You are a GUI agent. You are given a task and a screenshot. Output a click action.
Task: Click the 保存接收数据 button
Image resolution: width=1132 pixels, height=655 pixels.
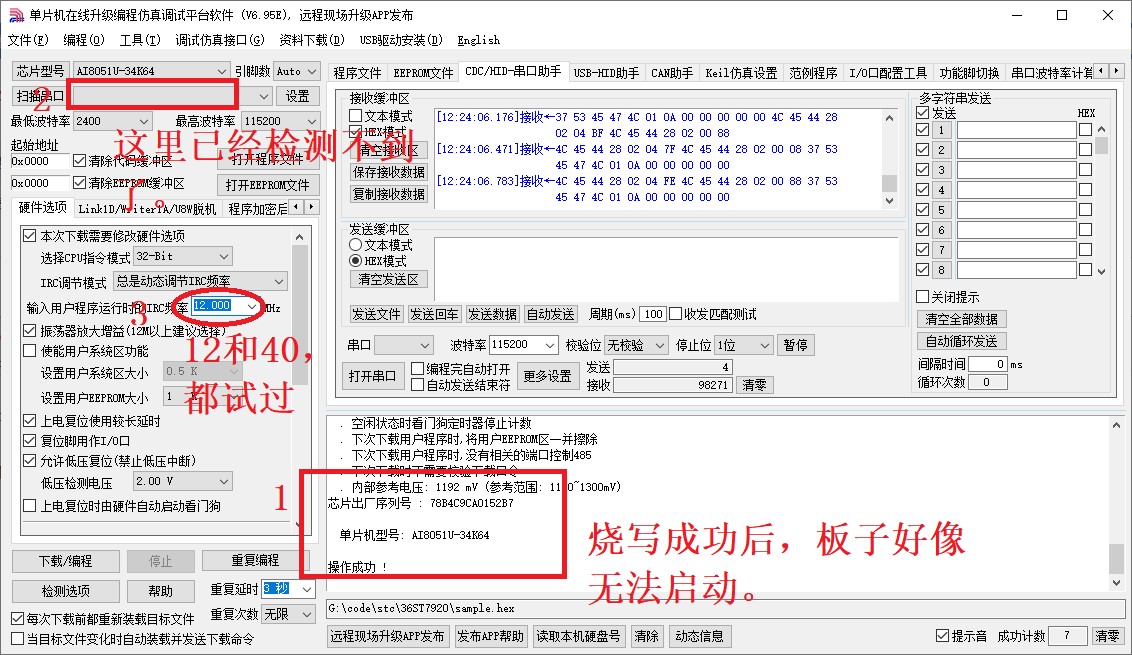389,172
